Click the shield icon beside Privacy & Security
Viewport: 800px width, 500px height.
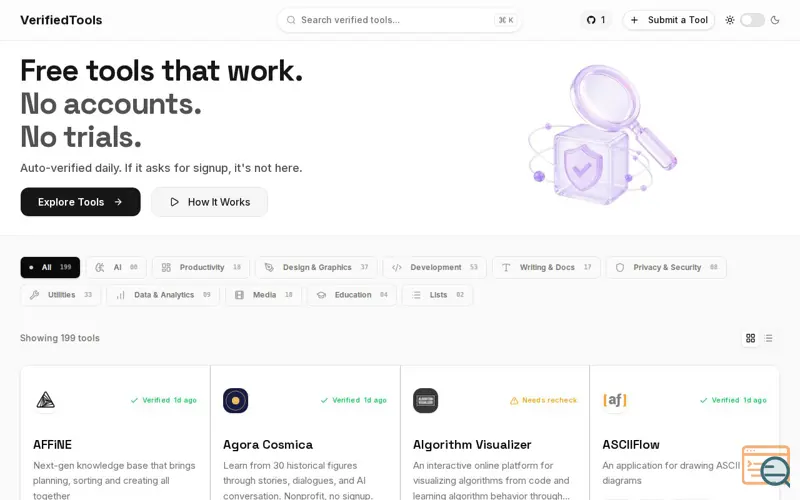(620, 267)
